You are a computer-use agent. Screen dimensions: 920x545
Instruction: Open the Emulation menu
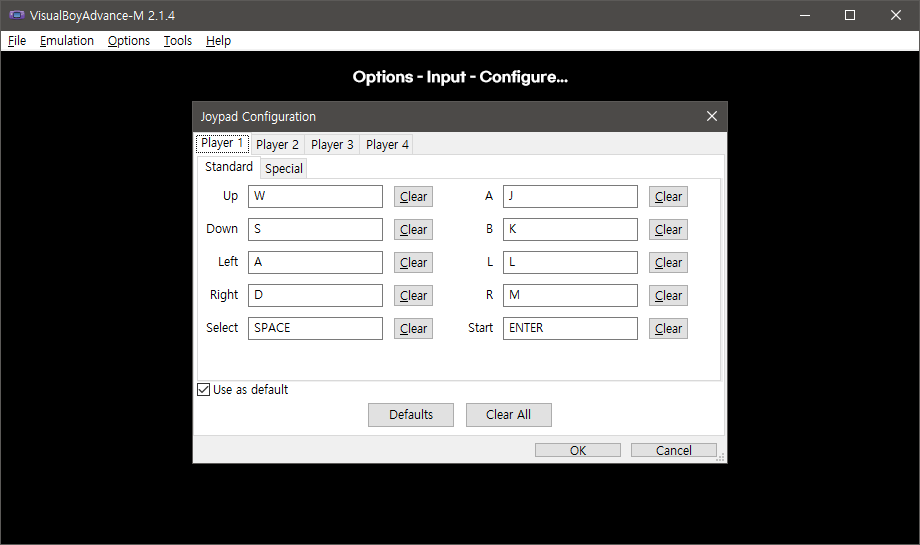pos(67,40)
